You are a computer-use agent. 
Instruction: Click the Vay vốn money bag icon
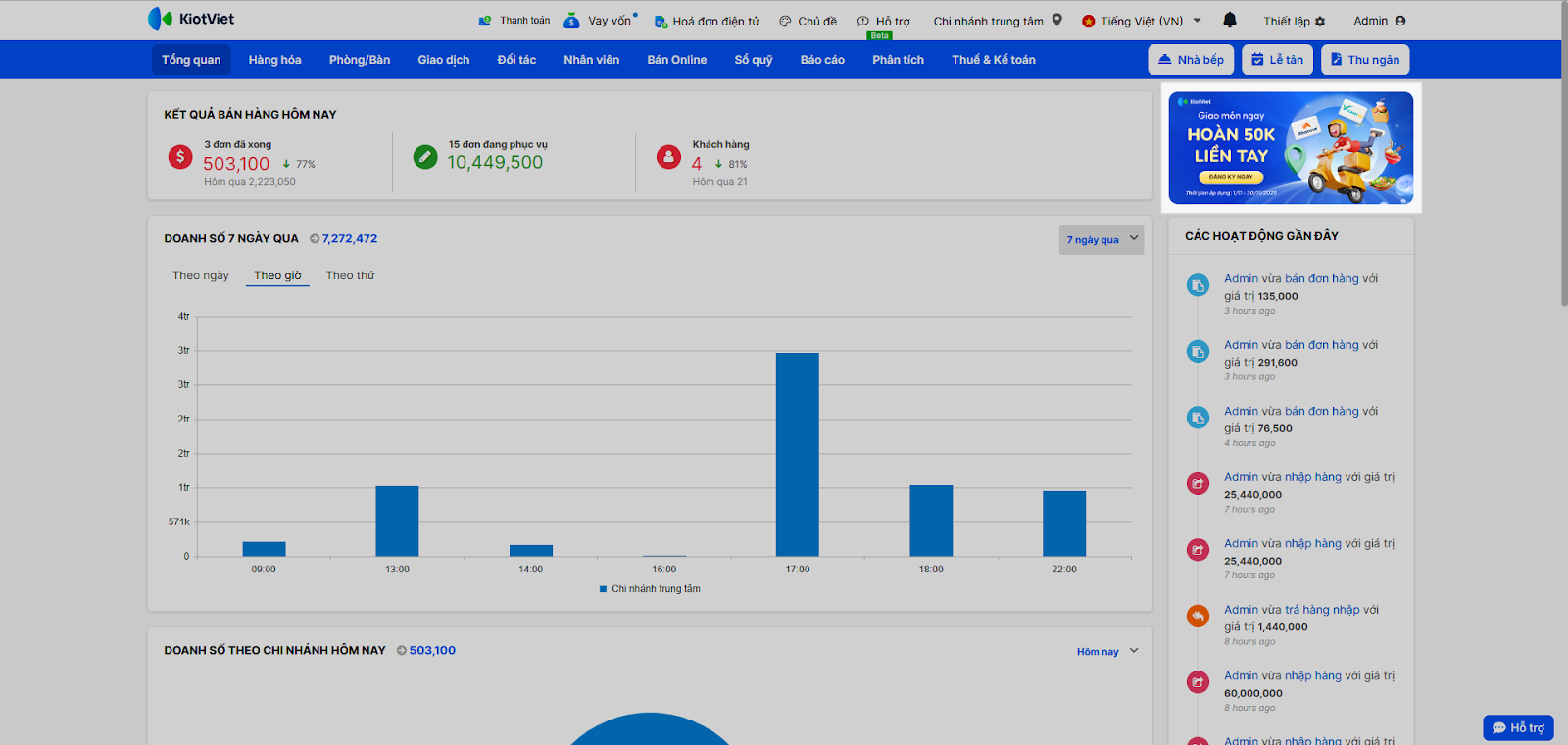[571, 21]
